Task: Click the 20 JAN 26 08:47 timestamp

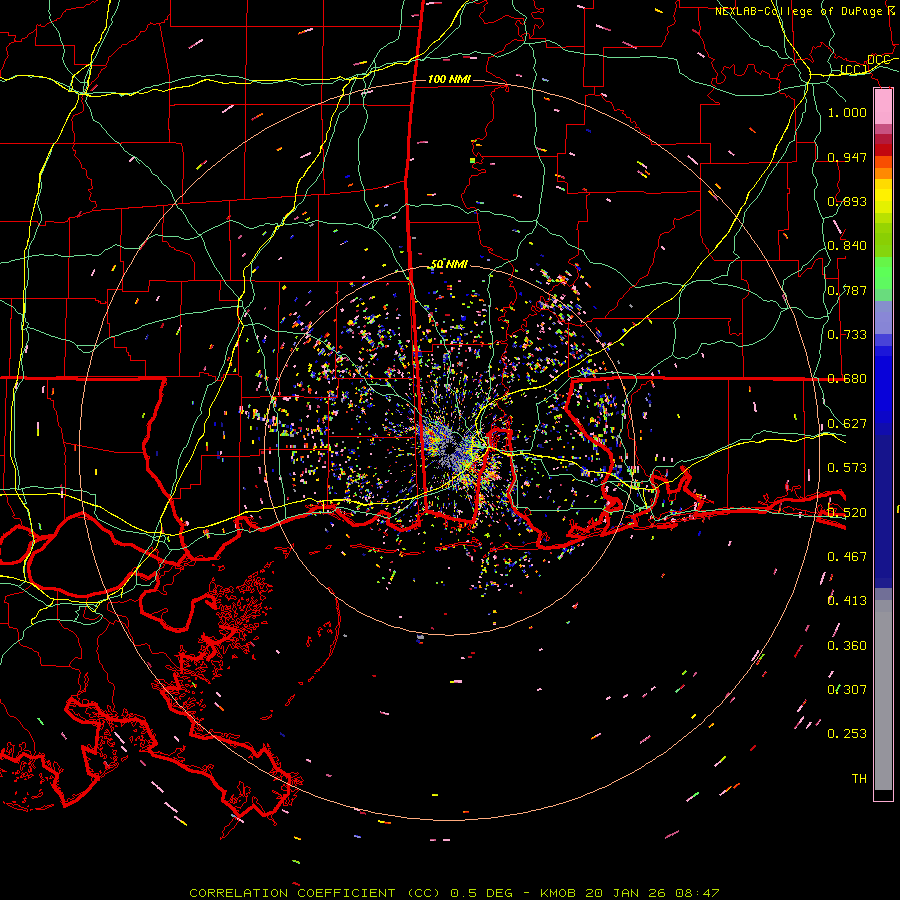Action: [x=652, y=893]
